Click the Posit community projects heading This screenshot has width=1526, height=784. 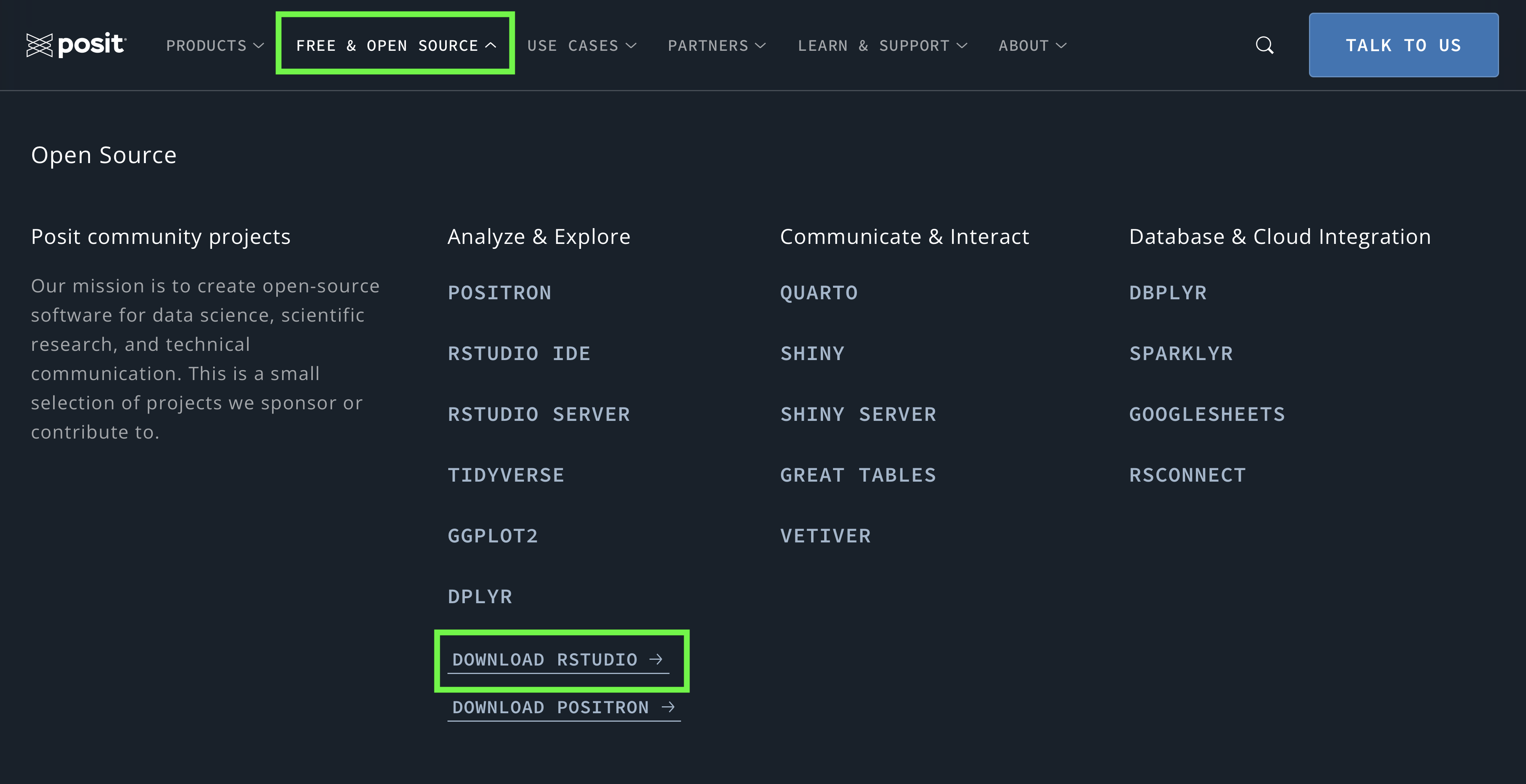point(160,237)
